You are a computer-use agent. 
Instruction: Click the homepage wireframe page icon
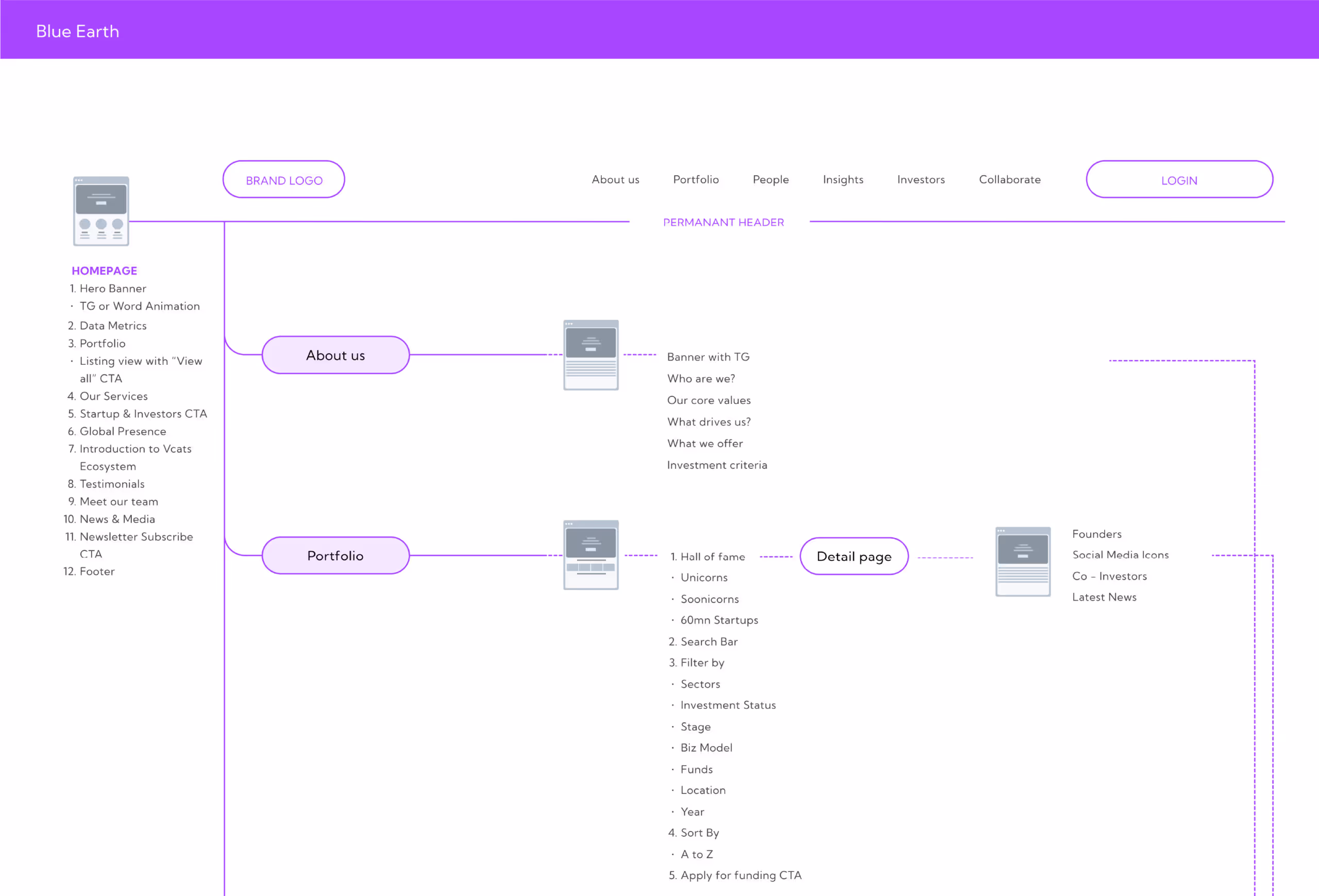101,211
